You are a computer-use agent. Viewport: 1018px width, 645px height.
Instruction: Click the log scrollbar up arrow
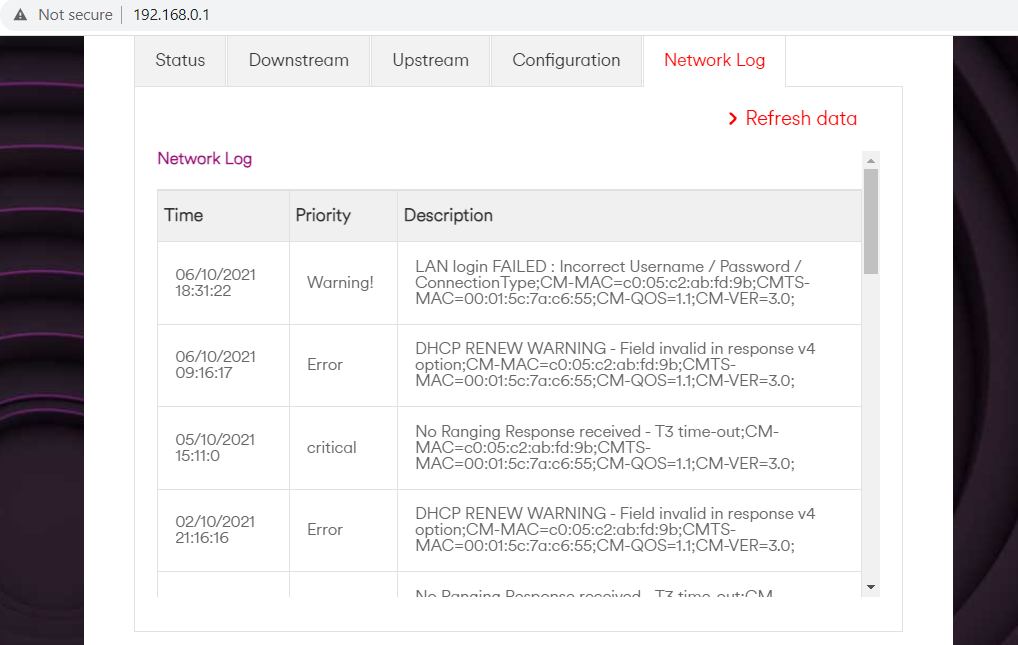pyautogui.click(x=870, y=161)
